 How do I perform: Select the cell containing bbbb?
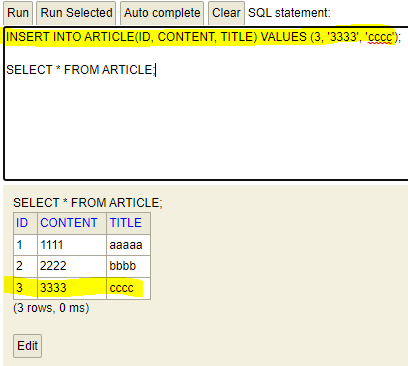tap(128, 266)
